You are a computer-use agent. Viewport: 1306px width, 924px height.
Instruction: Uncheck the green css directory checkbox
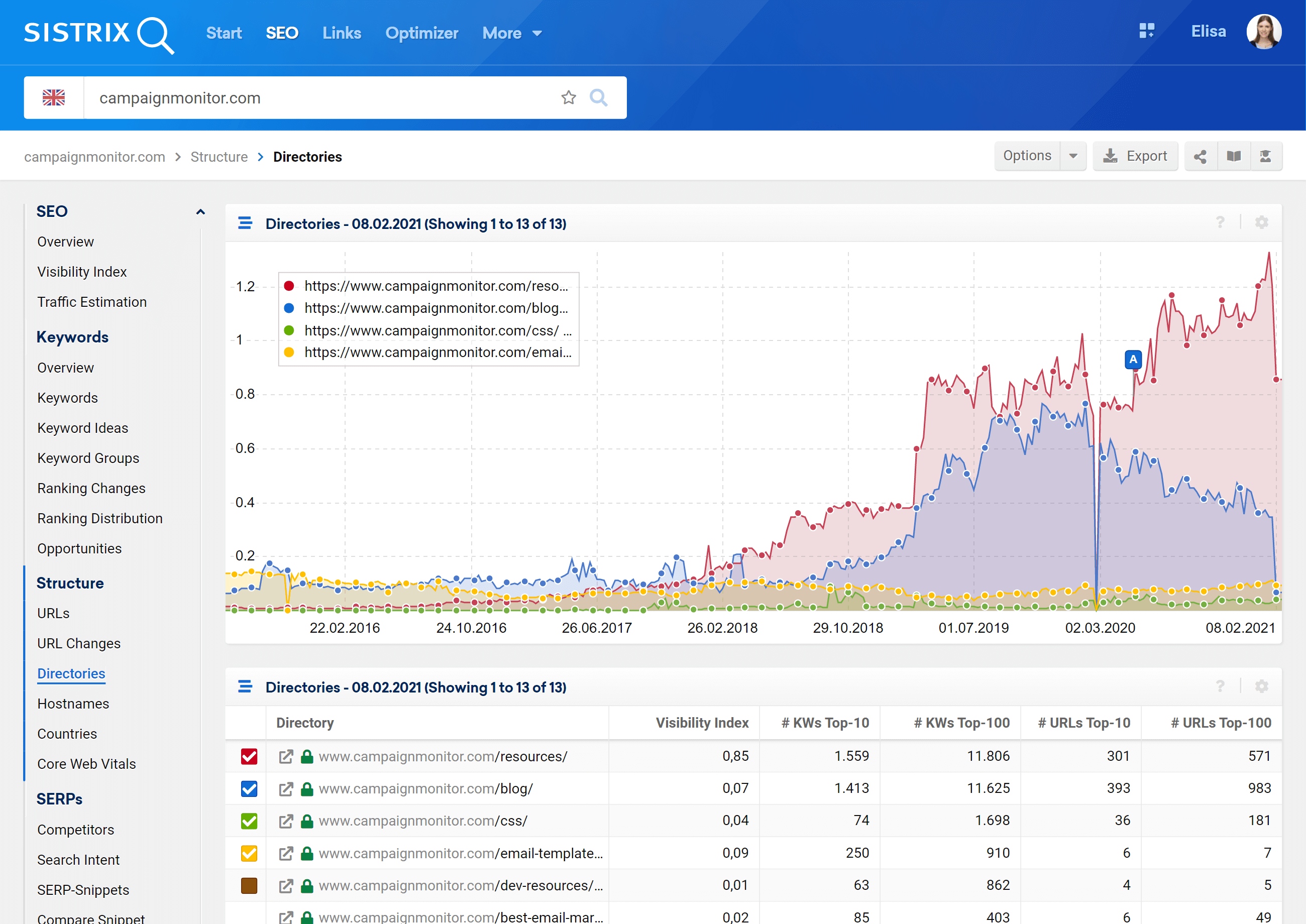(x=249, y=821)
